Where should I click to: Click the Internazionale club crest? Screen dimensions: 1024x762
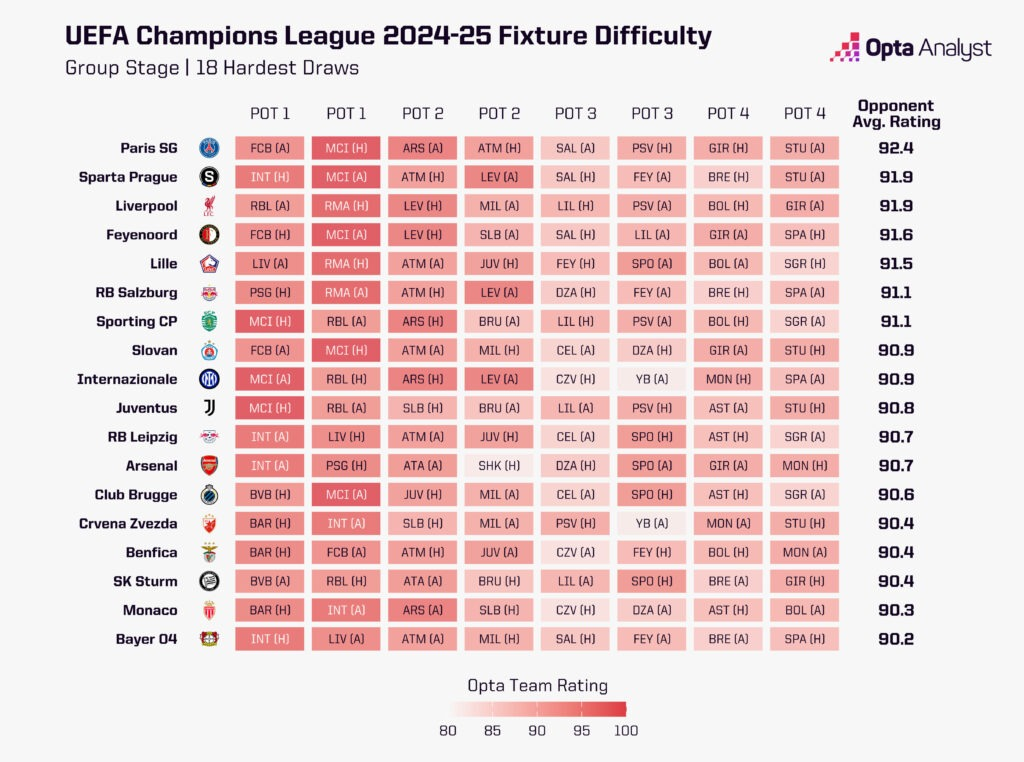(209, 379)
